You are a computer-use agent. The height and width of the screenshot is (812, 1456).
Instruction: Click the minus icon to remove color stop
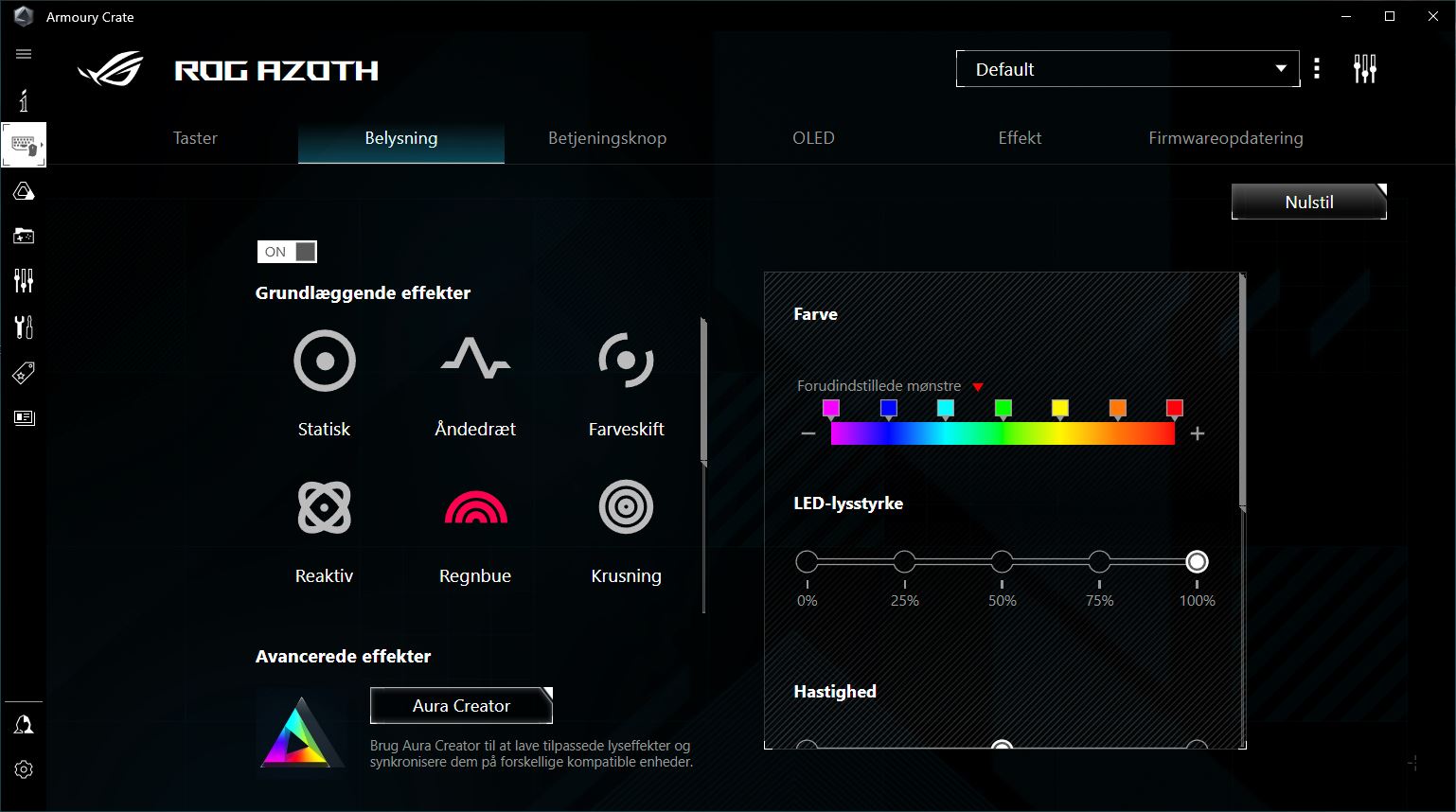[x=808, y=433]
